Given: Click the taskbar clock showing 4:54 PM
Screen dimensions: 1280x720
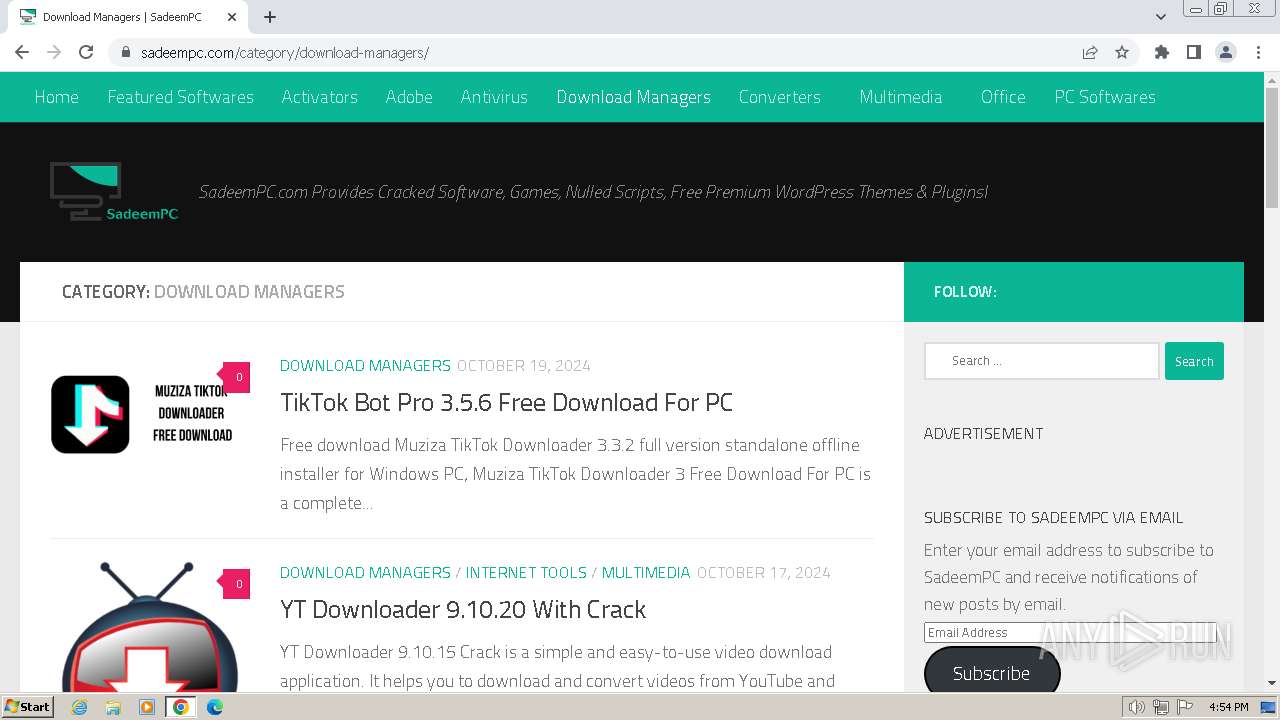Looking at the screenshot, I should (1228, 707).
